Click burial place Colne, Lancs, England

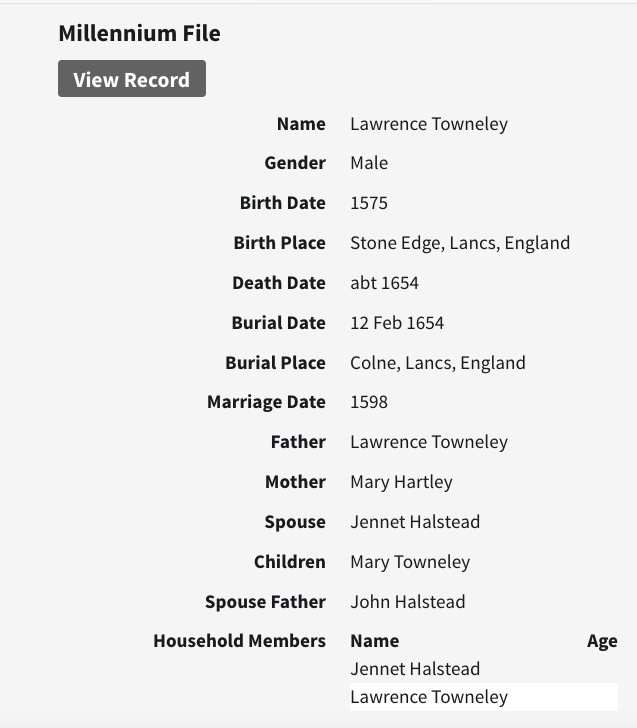[x=437, y=363]
